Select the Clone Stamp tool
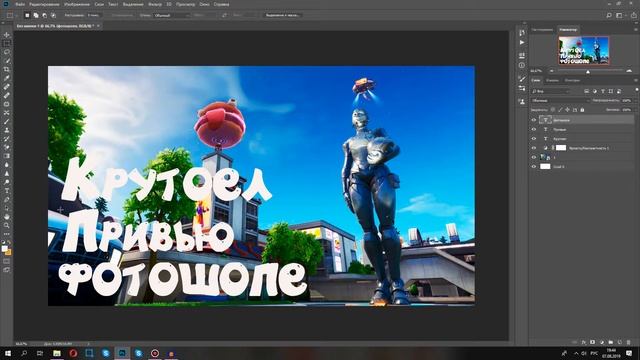 pos(7,130)
